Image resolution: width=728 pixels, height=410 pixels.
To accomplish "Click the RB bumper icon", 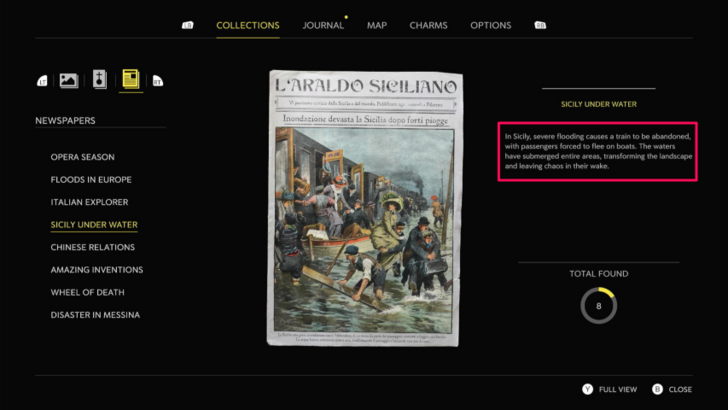I will [540, 25].
